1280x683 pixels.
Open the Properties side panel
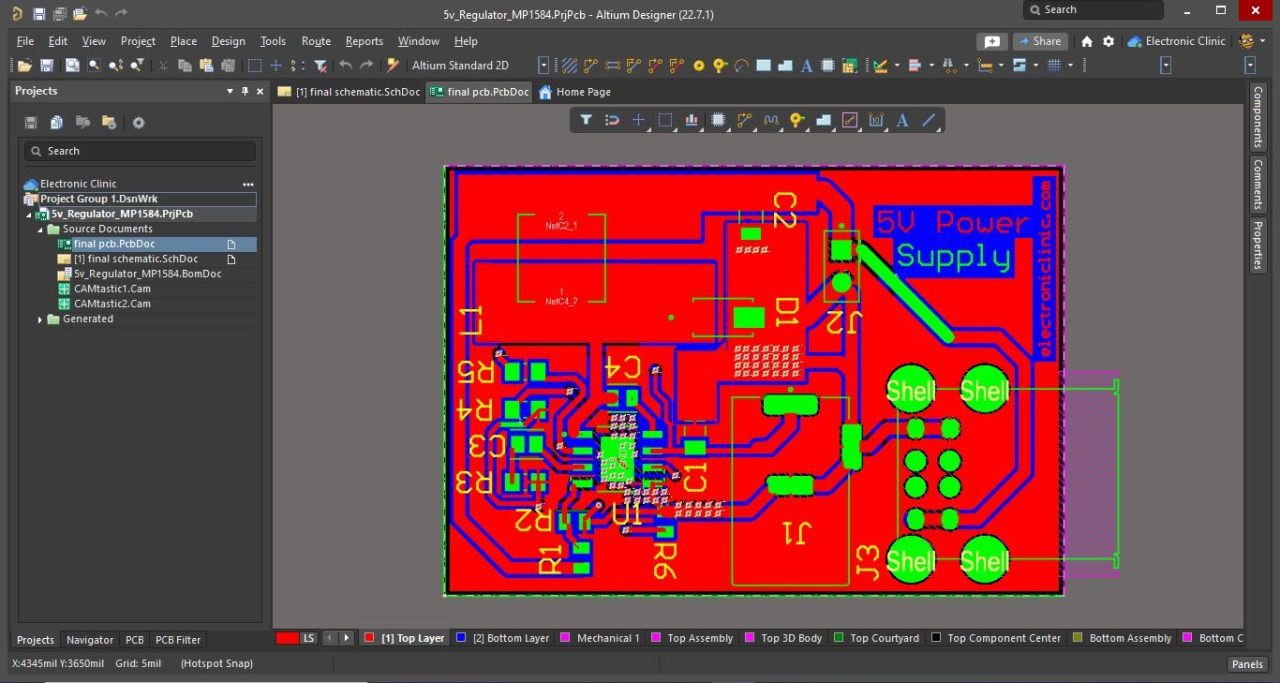(x=1258, y=246)
